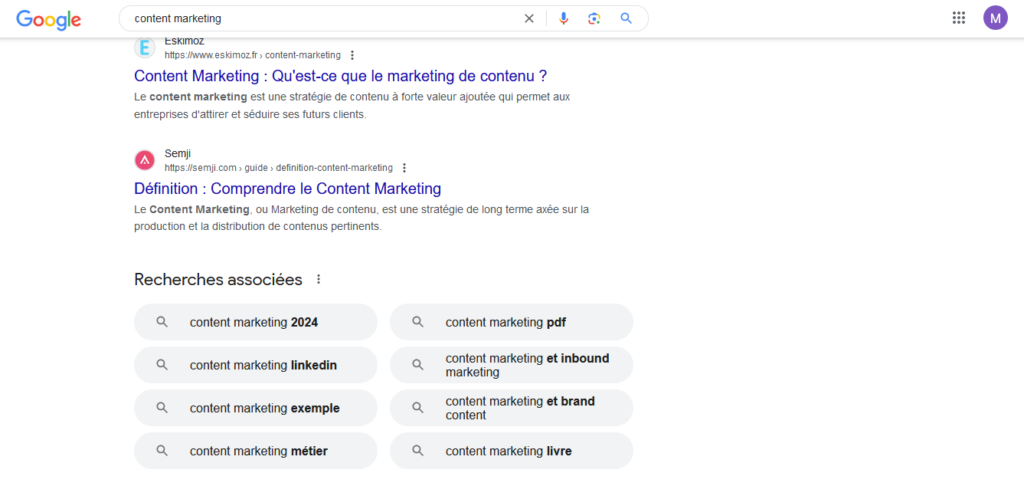Click the eskimoz.fr content-marketing URL
Screen dimensions: 1024x486
(252, 55)
